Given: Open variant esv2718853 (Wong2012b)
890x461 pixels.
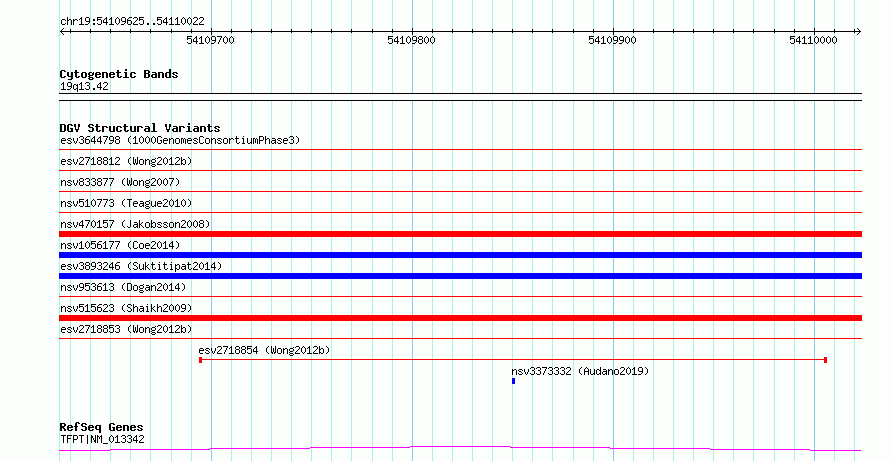Looking at the screenshot, I should [126, 329].
